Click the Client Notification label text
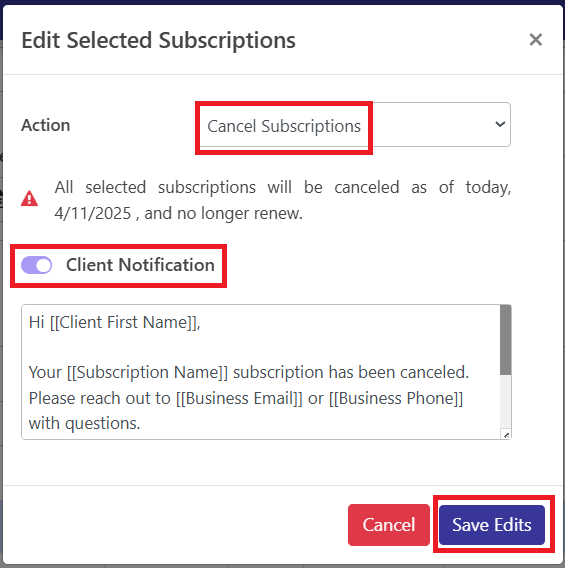The image size is (565, 568). click(141, 265)
